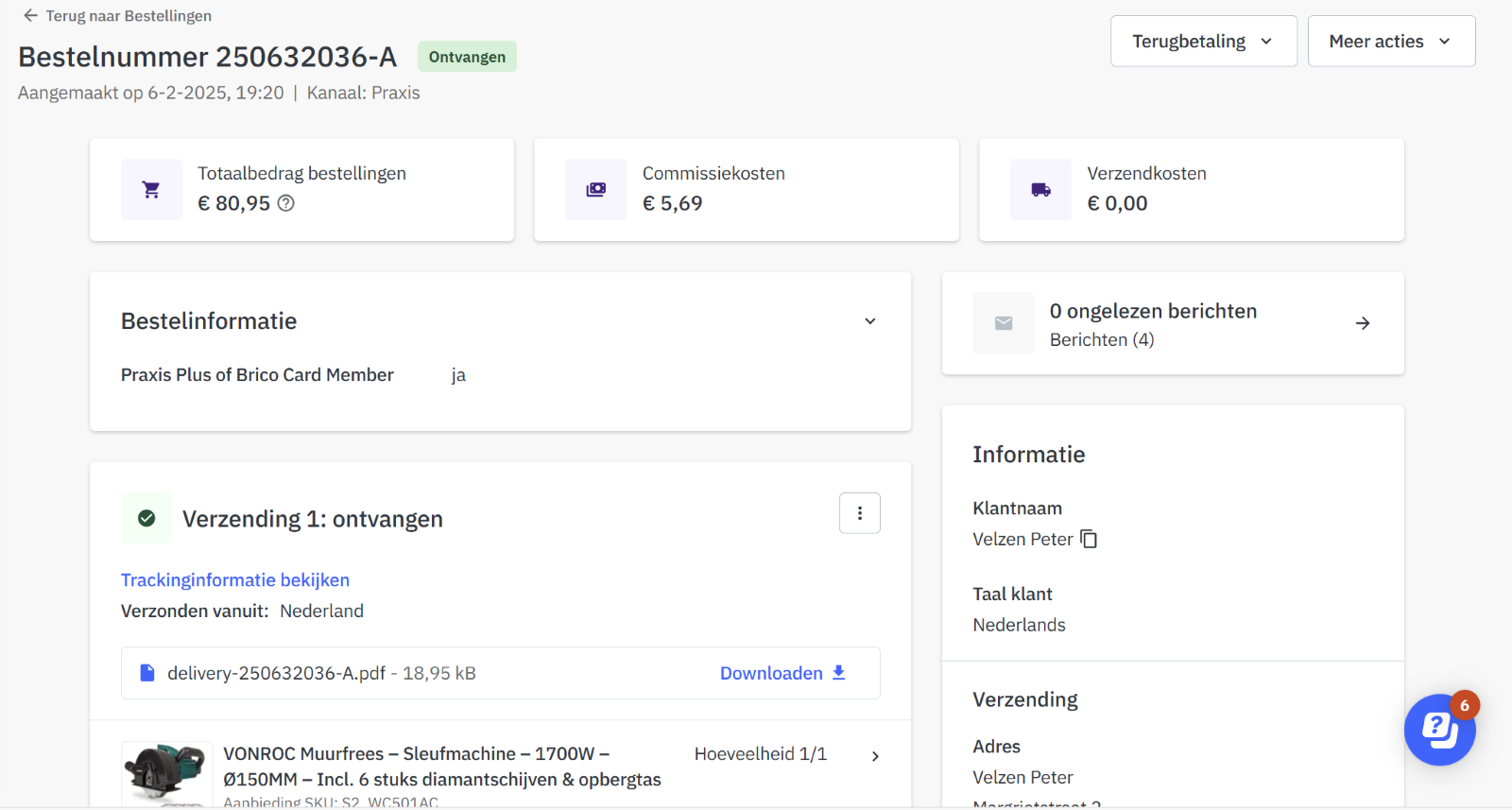Click the VONROC product thumbnail
The image size is (1512, 810).
(x=166, y=773)
